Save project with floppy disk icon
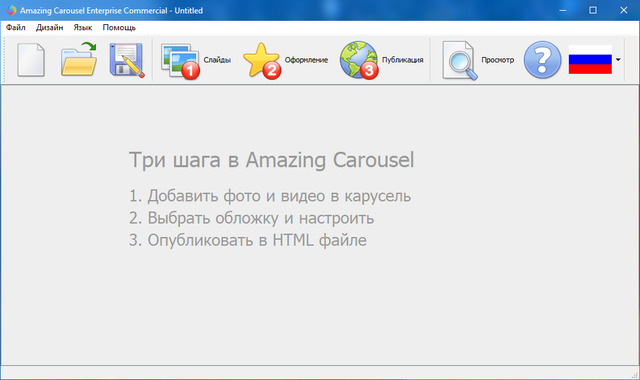Screen dimensions: 640x380 click(x=127, y=60)
